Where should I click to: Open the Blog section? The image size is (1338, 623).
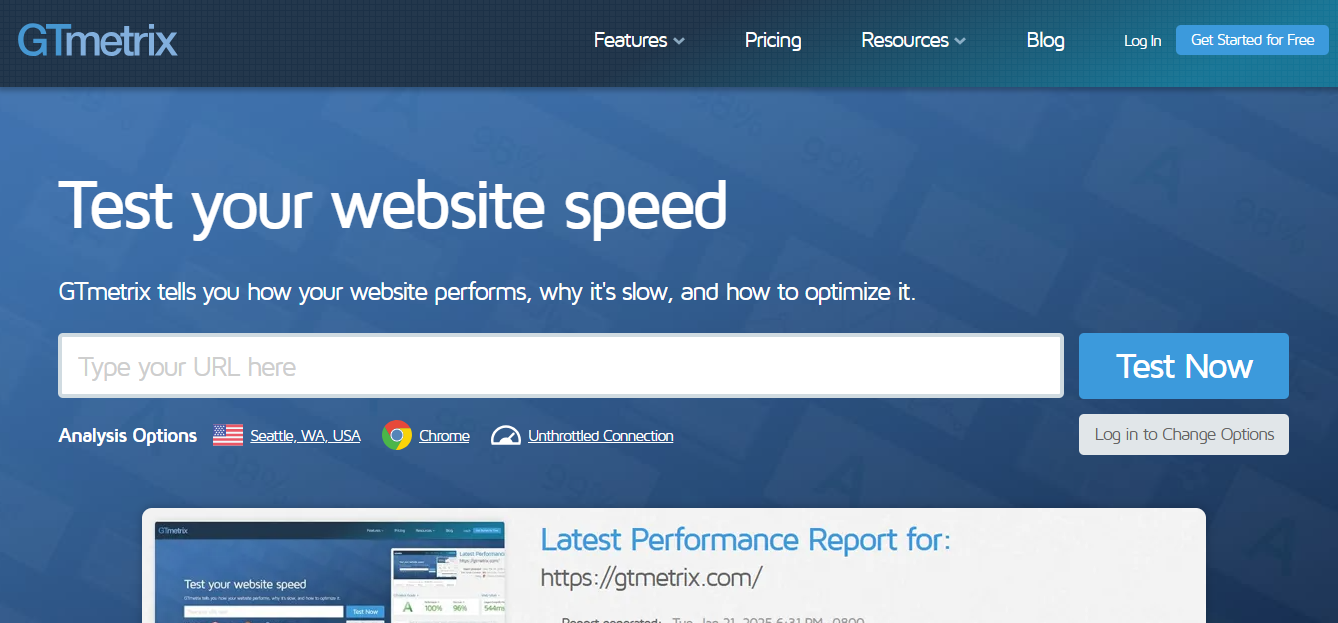pos(1045,40)
